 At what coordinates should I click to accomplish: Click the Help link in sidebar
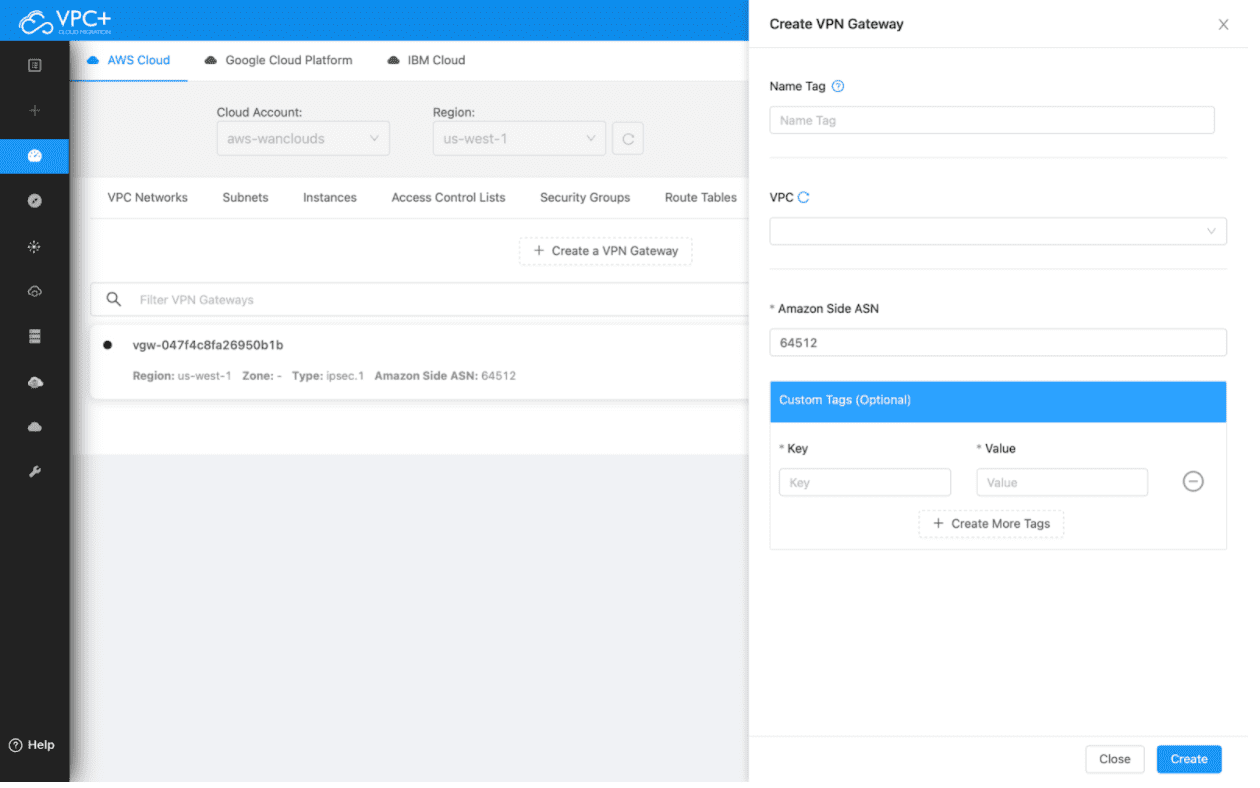(41, 745)
